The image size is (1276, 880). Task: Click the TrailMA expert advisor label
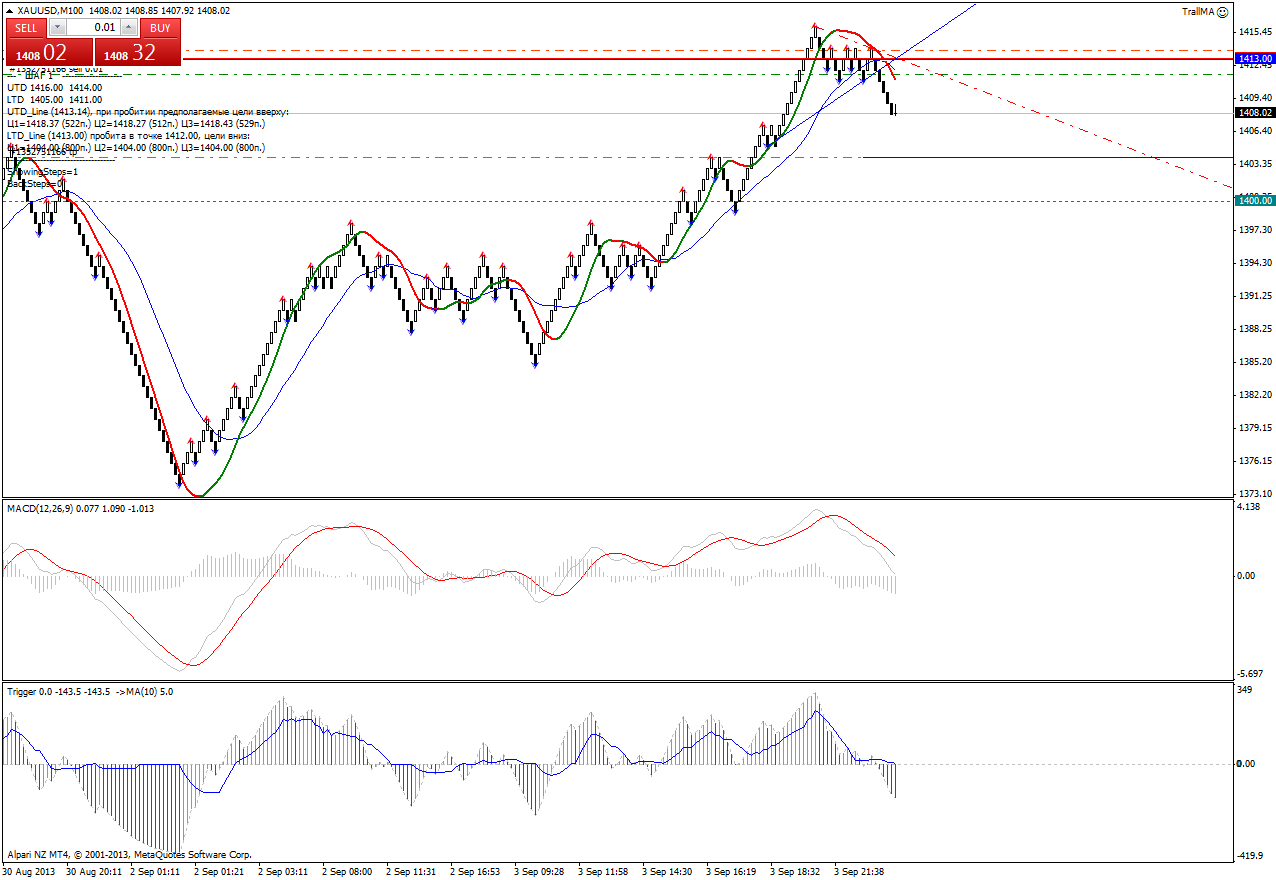[x=1198, y=11]
